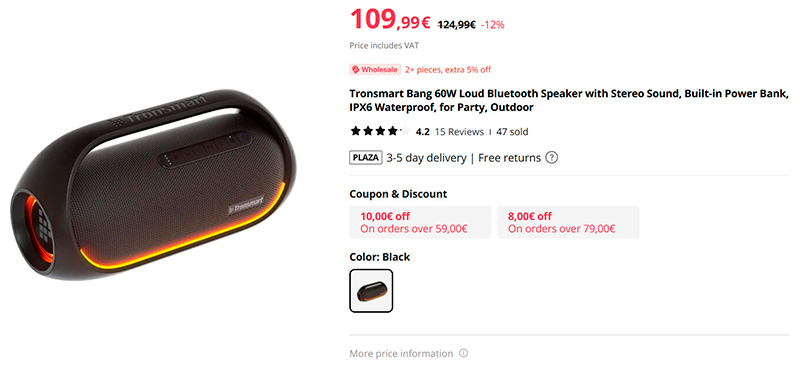
Task: Click the 47 sold count
Action: (x=512, y=132)
